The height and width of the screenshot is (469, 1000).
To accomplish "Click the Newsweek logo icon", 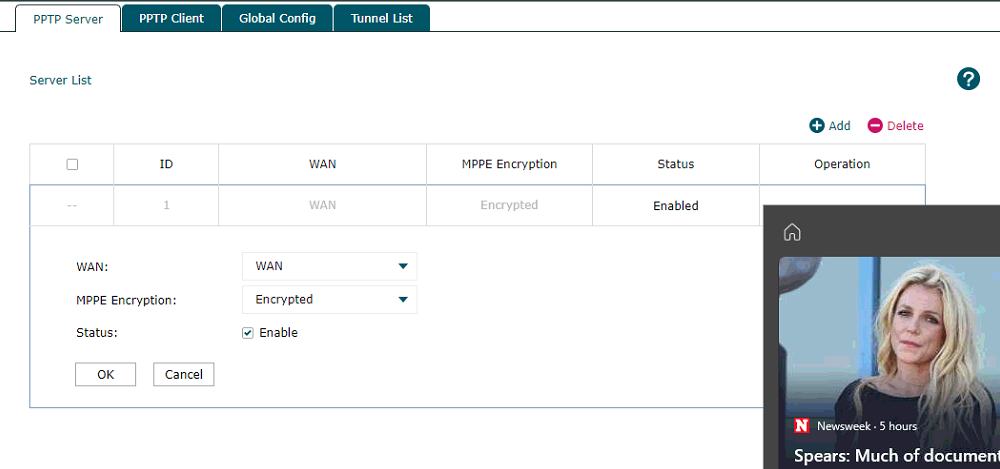I will pyautogui.click(x=801, y=426).
